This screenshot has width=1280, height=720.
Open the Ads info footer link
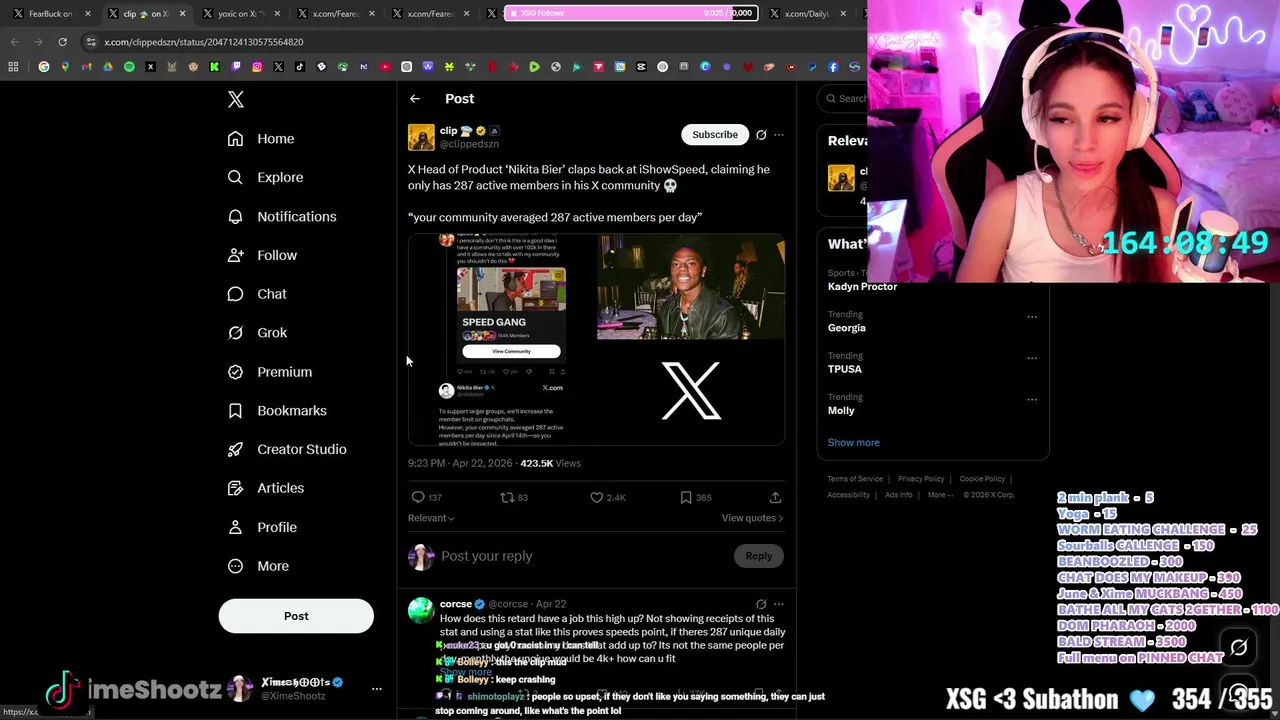click(898, 495)
